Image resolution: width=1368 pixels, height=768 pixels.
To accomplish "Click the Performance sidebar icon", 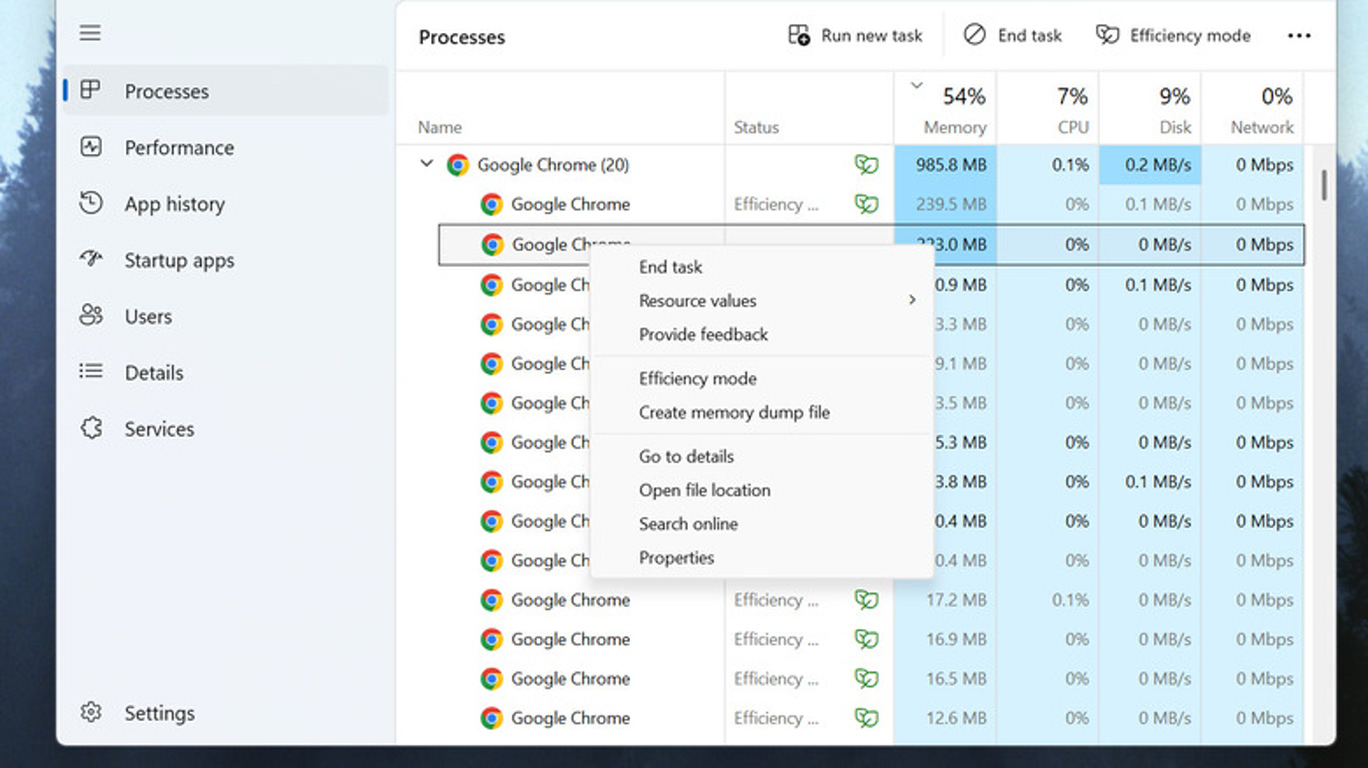I will (91, 147).
